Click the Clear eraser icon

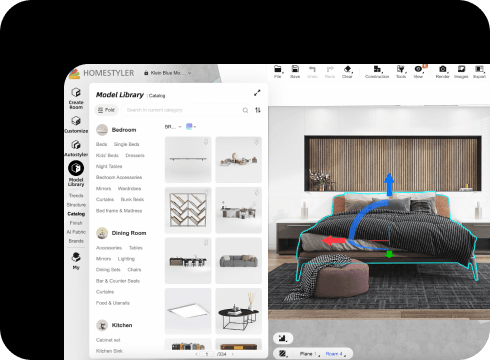pos(347,69)
